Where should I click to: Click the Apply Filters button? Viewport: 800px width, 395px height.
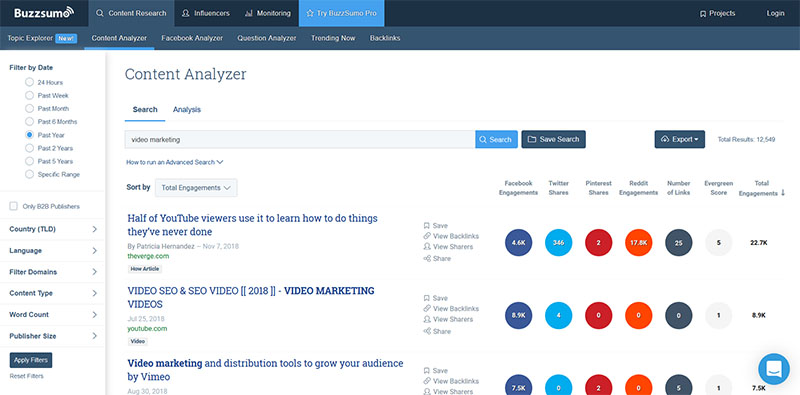tap(31, 360)
